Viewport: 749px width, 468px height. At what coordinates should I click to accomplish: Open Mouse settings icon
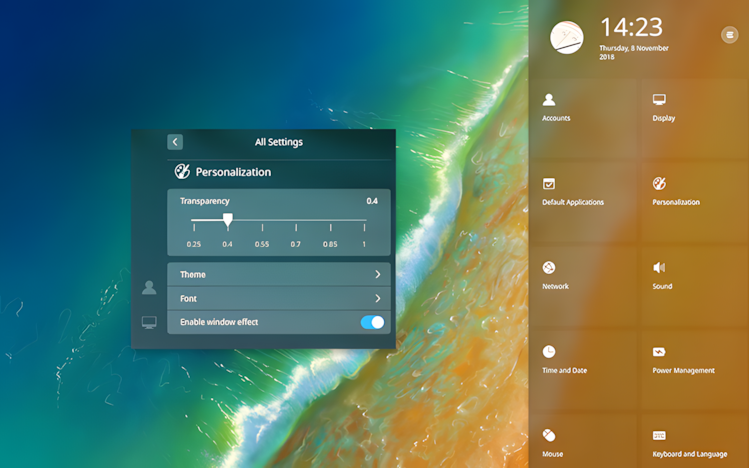point(549,435)
